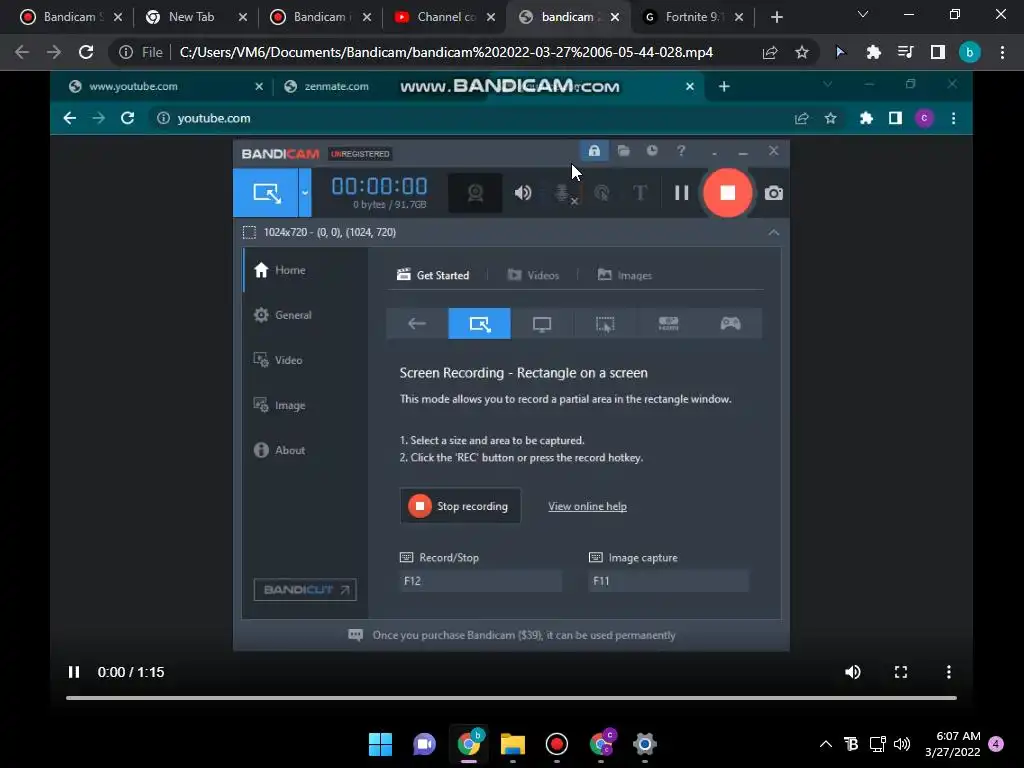Switch to the Fortnite browser tab
The image size is (1024, 768).
[693, 17]
